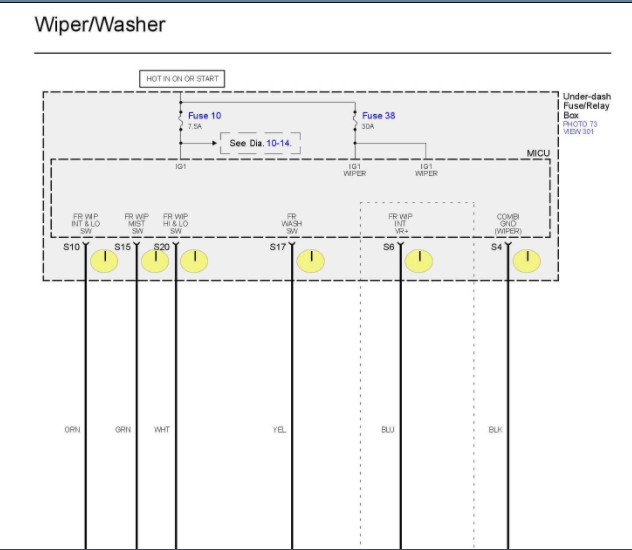This screenshot has width=632, height=550.
Task: Click the MICU label
Action: pos(538,153)
